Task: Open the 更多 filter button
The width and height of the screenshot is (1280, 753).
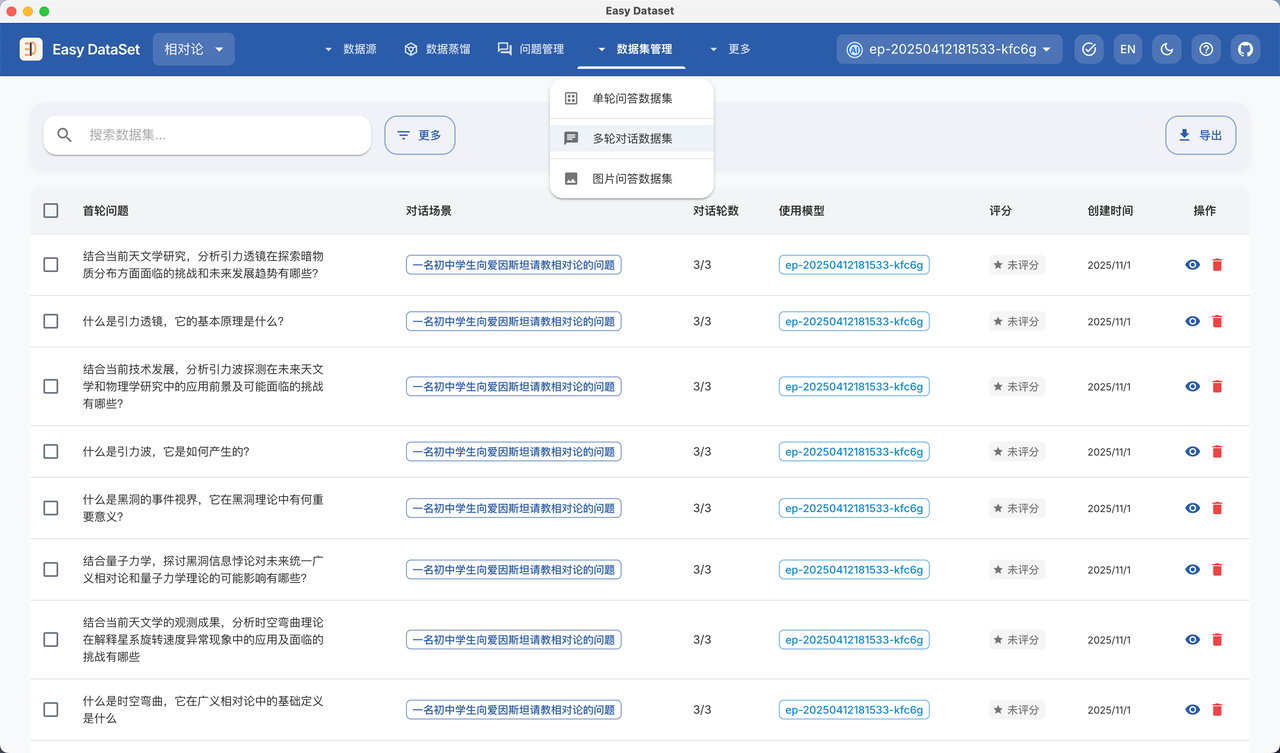Action: [420, 135]
